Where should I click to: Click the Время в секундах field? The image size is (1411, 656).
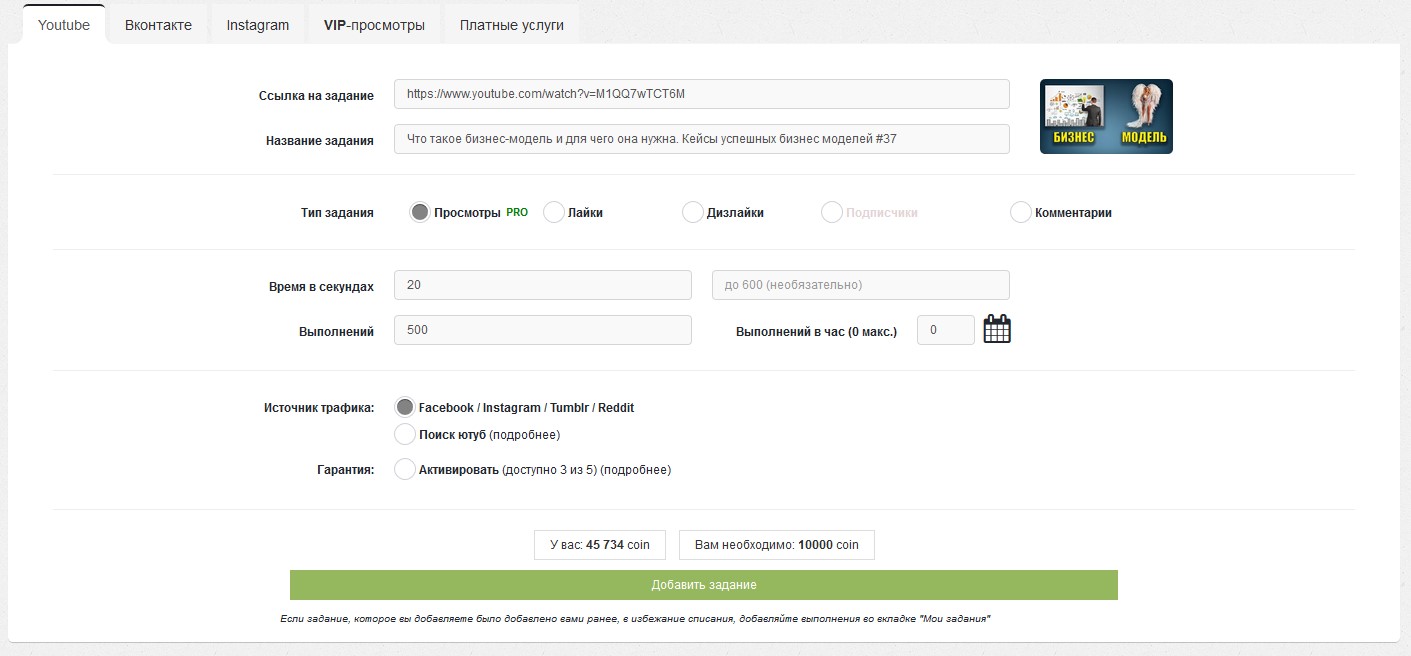click(543, 285)
